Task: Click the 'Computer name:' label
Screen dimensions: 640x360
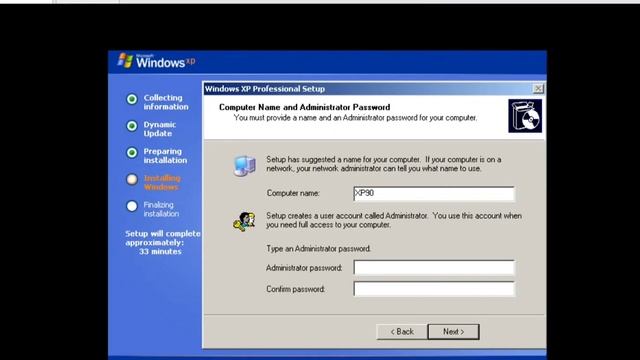Action: click(x=293, y=193)
